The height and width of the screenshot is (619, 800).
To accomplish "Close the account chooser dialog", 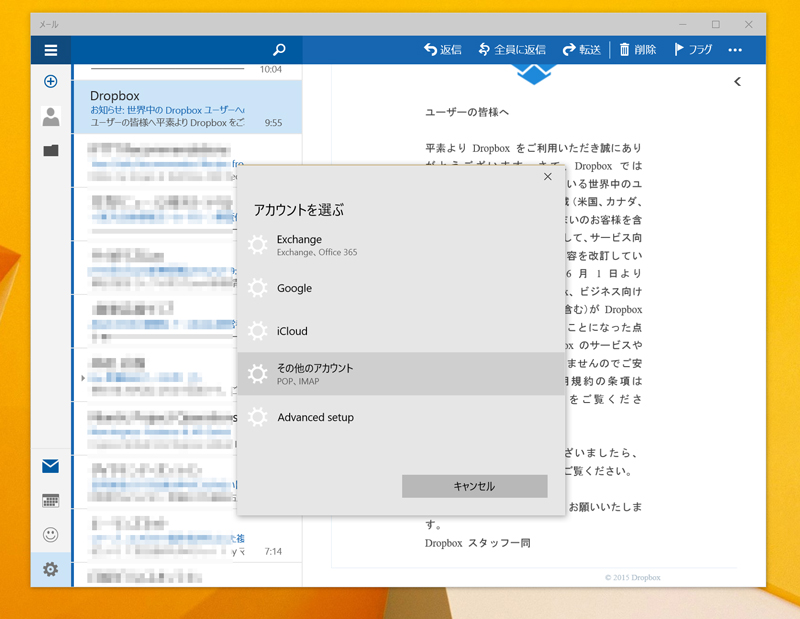I will point(547,177).
